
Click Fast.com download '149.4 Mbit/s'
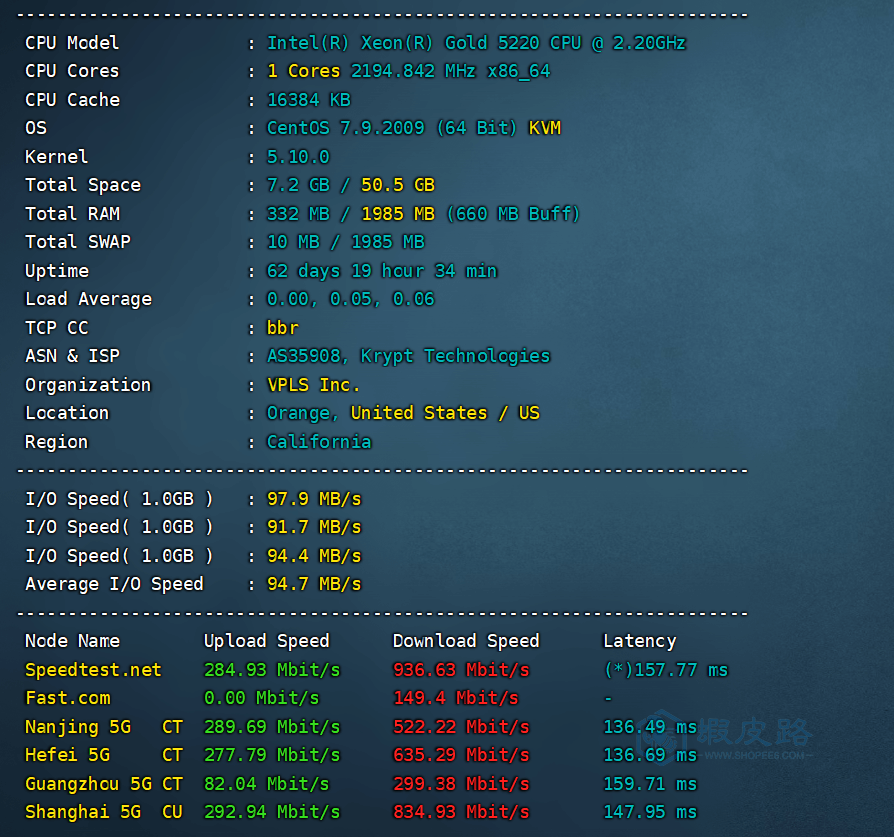456,698
